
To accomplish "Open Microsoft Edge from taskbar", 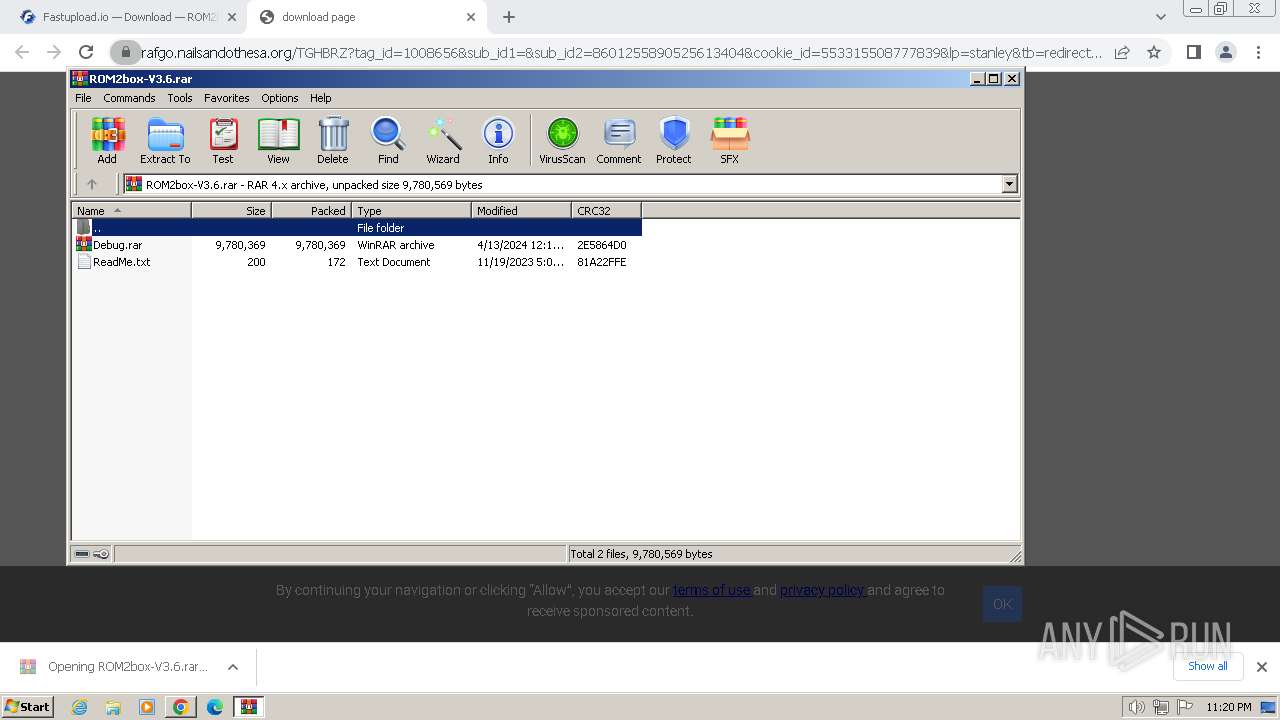I will tap(215, 707).
